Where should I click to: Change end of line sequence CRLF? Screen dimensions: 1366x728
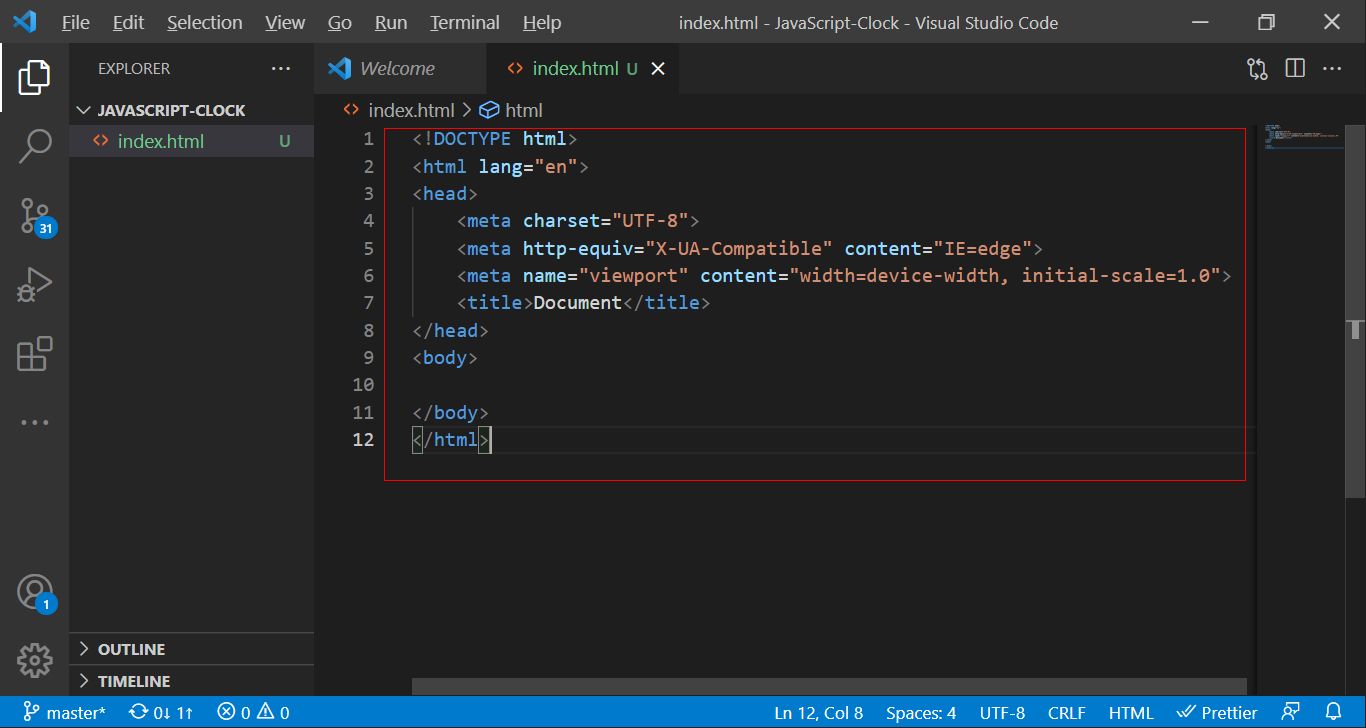(1066, 713)
